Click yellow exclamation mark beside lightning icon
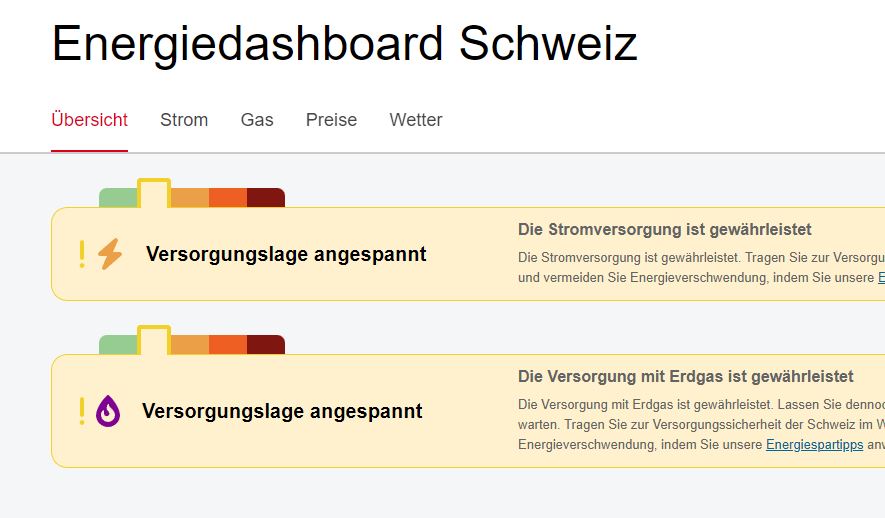 pyautogui.click(x=82, y=254)
